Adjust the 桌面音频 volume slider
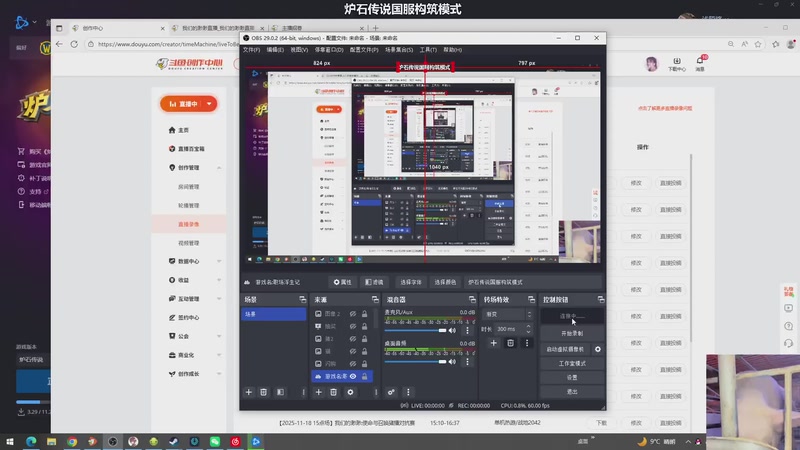 pos(415,361)
